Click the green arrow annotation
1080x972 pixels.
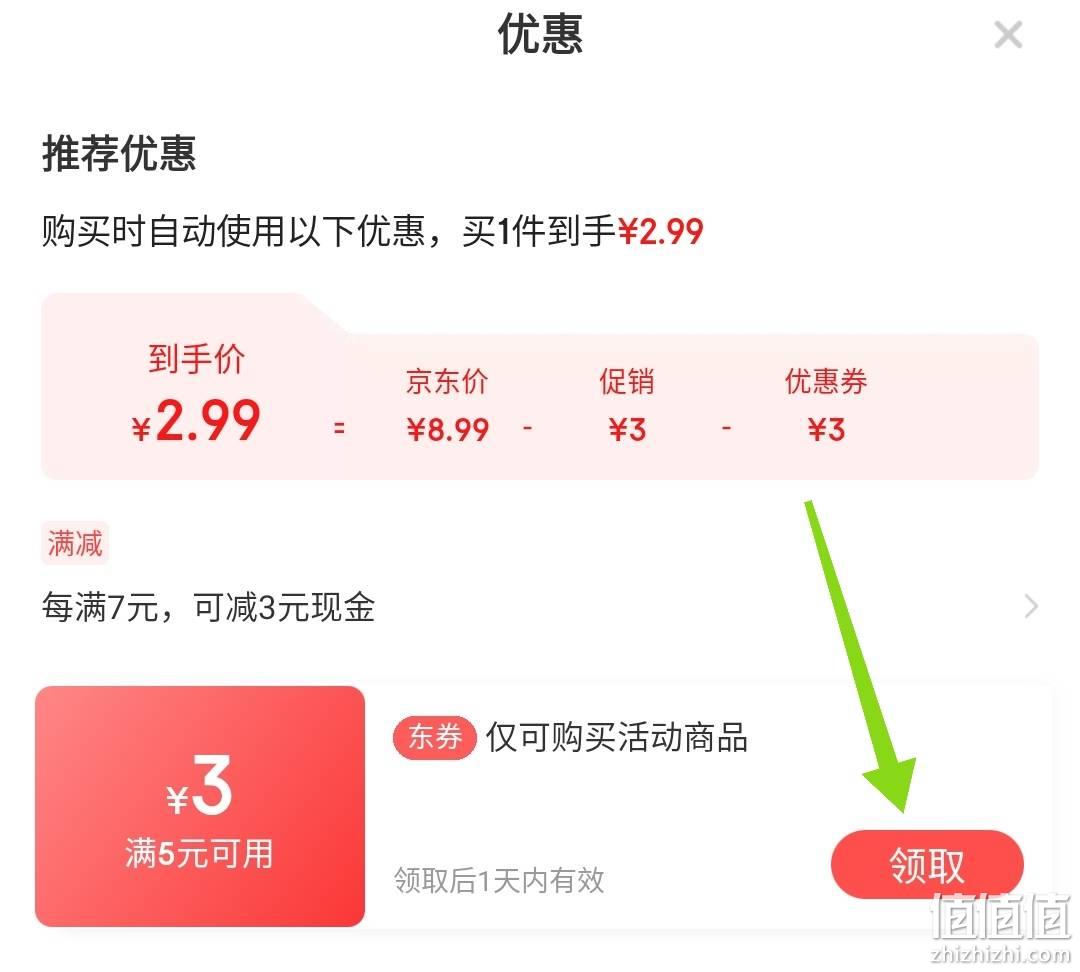pyautogui.click(x=860, y=656)
